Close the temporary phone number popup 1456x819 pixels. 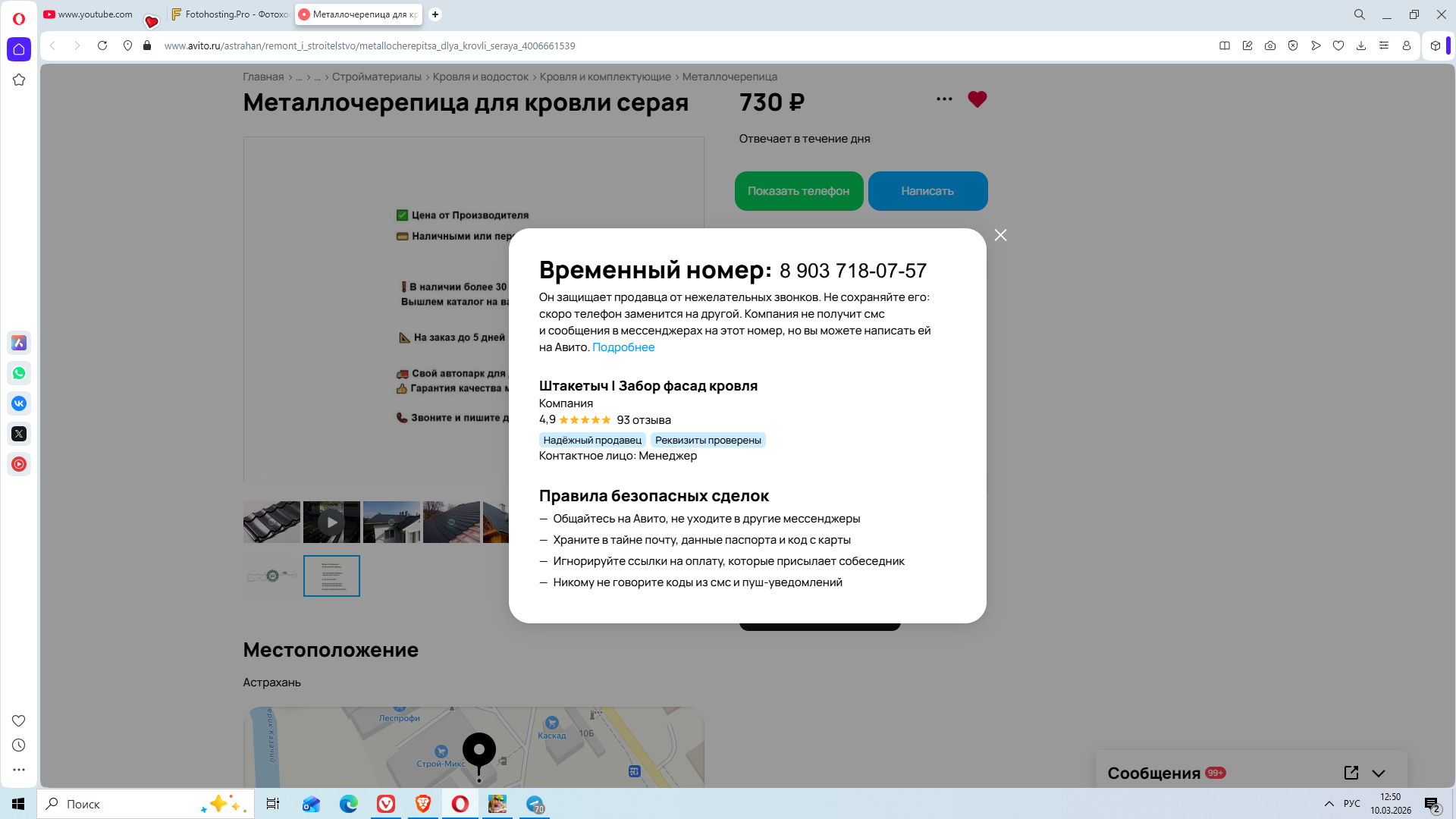1000,235
